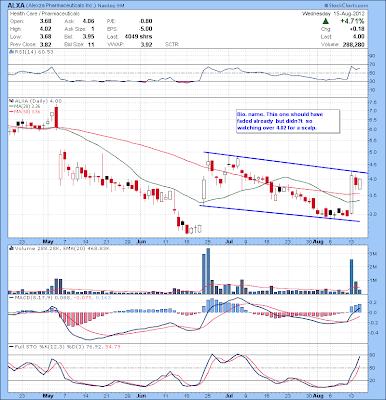The height and width of the screenshot is (400, 386).
Task: Click the Aug 13 volume spike bar
Action: (351, 277)
